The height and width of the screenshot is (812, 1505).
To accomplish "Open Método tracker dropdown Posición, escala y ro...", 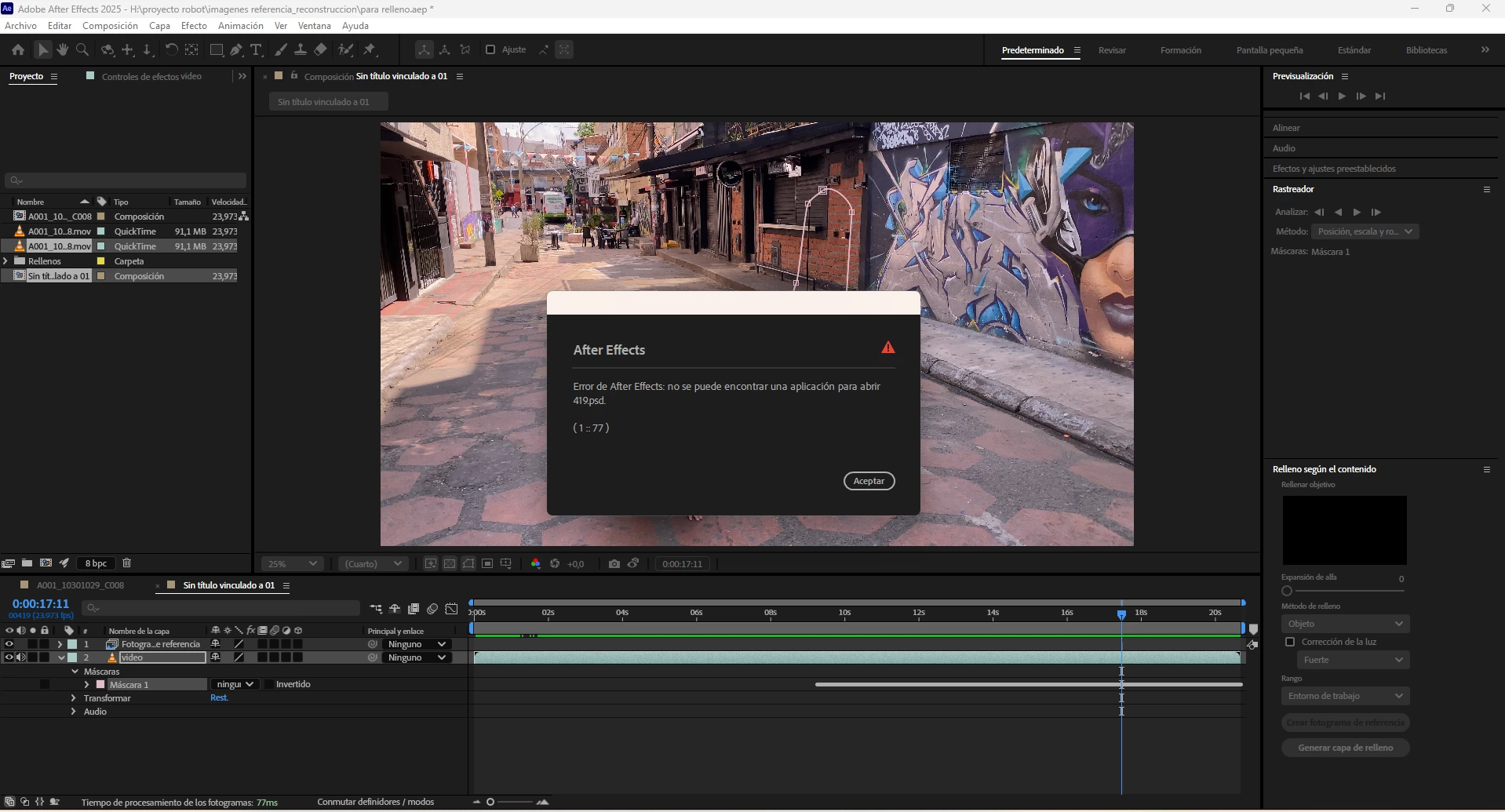I will click(1365, 231).
